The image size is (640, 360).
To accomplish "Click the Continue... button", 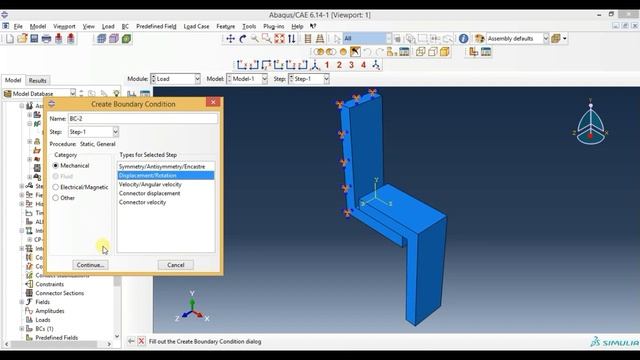I will coord(91,265).
